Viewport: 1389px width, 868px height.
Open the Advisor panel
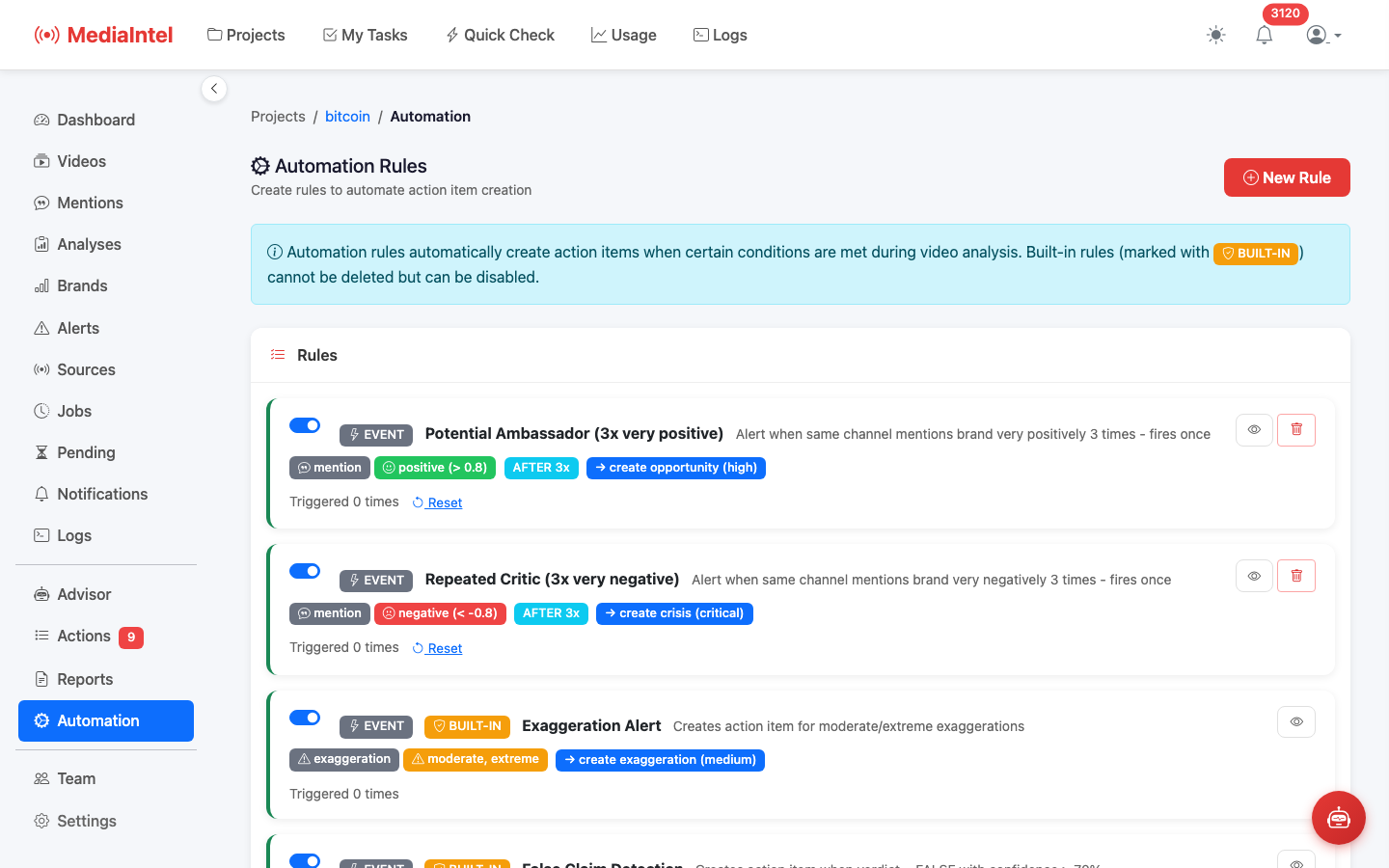pyautogui.click(x=85, y=594)
